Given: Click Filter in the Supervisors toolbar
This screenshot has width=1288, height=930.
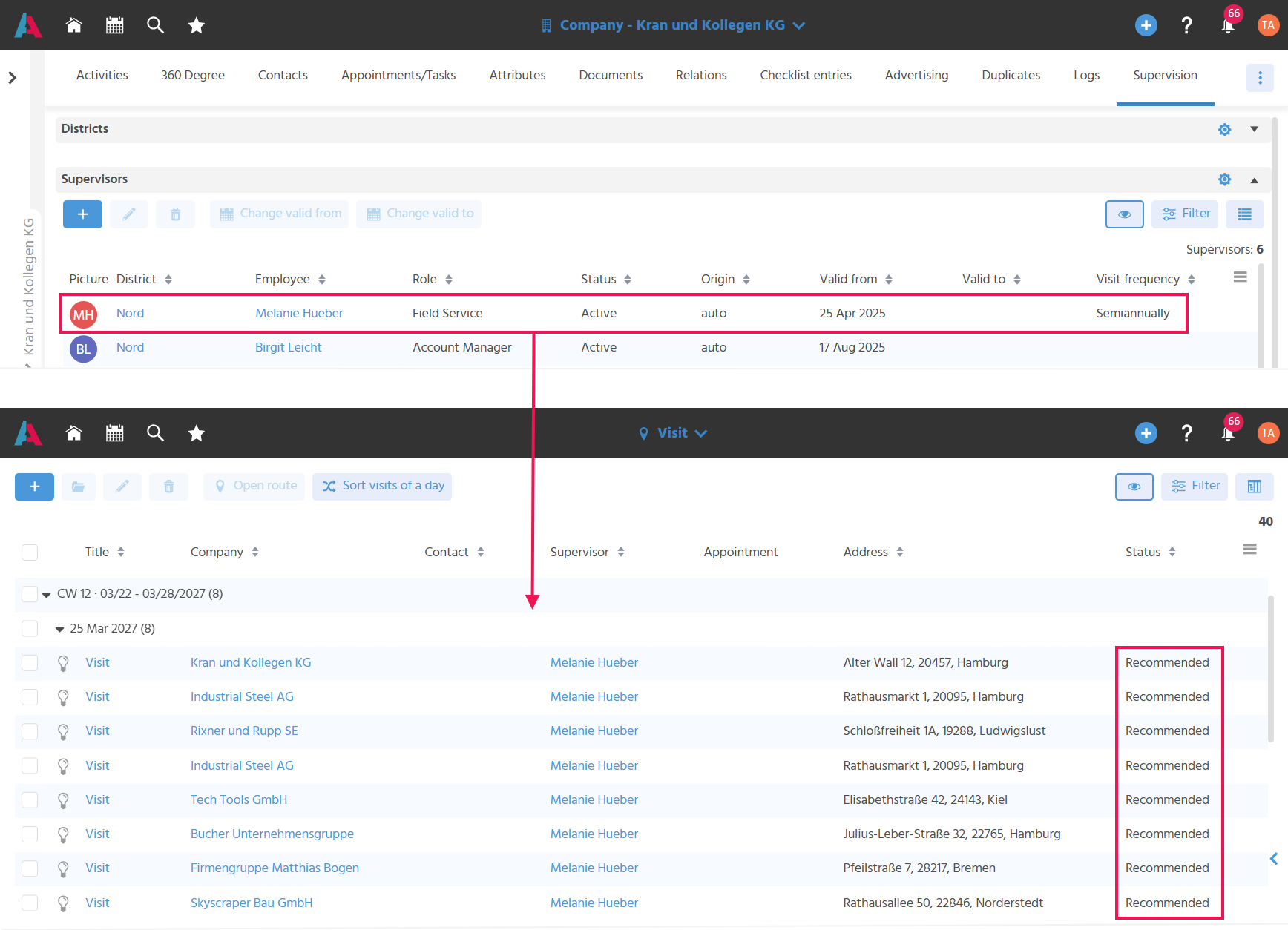Looking at the screenshot, I should tap(1186, 214).
